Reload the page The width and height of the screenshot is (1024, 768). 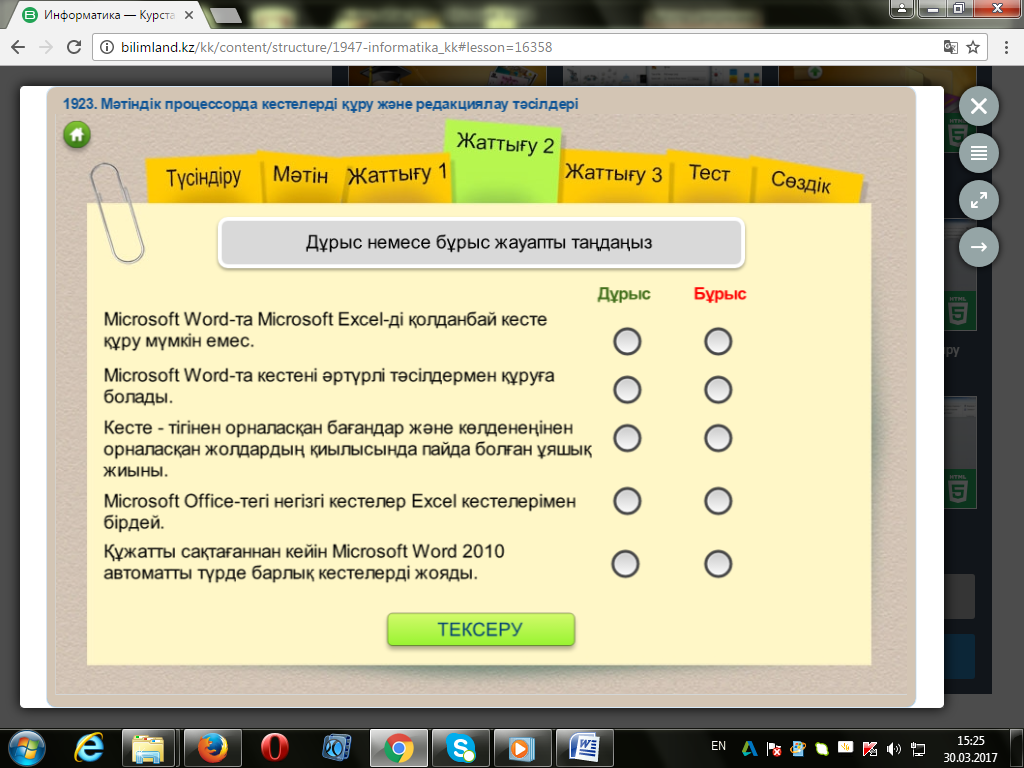pos(74,47)
